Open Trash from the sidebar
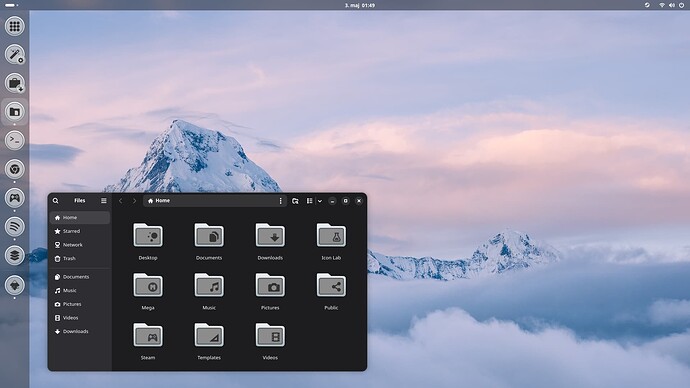690x388 pixels. 80,259
